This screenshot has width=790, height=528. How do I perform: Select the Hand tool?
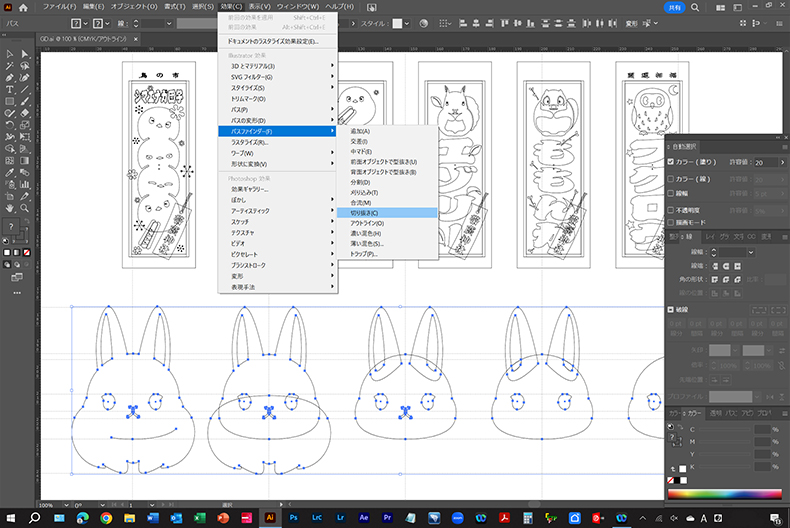[x=10, y=208]
